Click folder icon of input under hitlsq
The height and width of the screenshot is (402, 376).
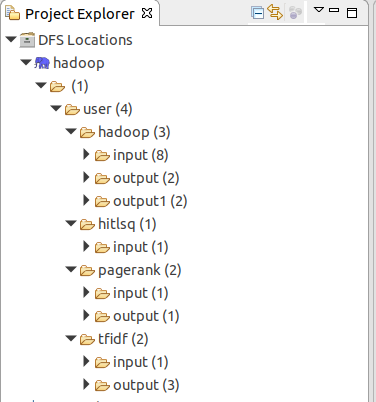point(102,247)
